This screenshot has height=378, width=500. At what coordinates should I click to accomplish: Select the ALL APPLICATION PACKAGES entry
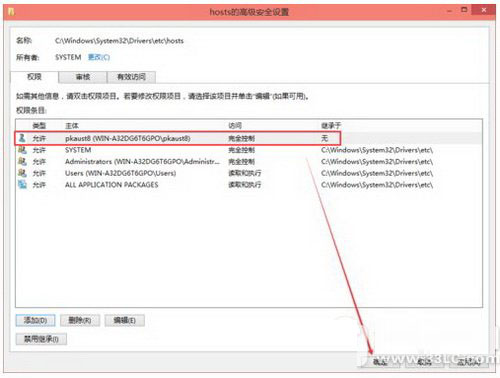[249, 185]
